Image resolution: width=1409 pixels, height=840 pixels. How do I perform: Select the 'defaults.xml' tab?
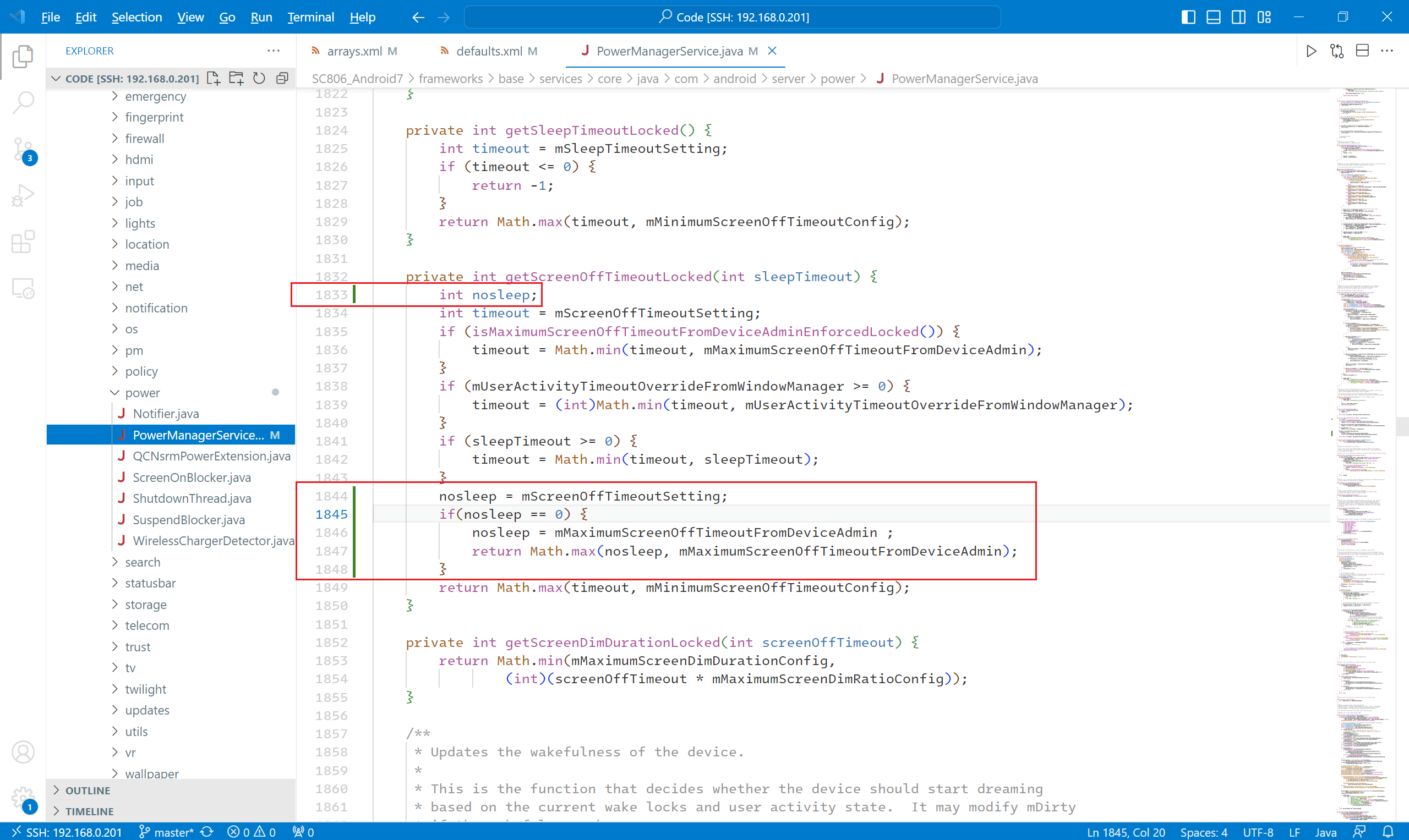click(x=487, y=51)
